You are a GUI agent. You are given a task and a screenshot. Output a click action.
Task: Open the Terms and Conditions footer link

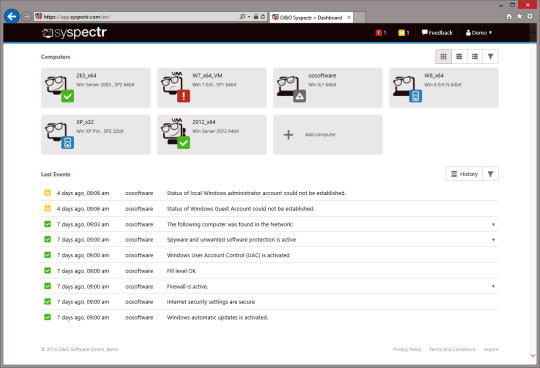[x=452, y=349]
